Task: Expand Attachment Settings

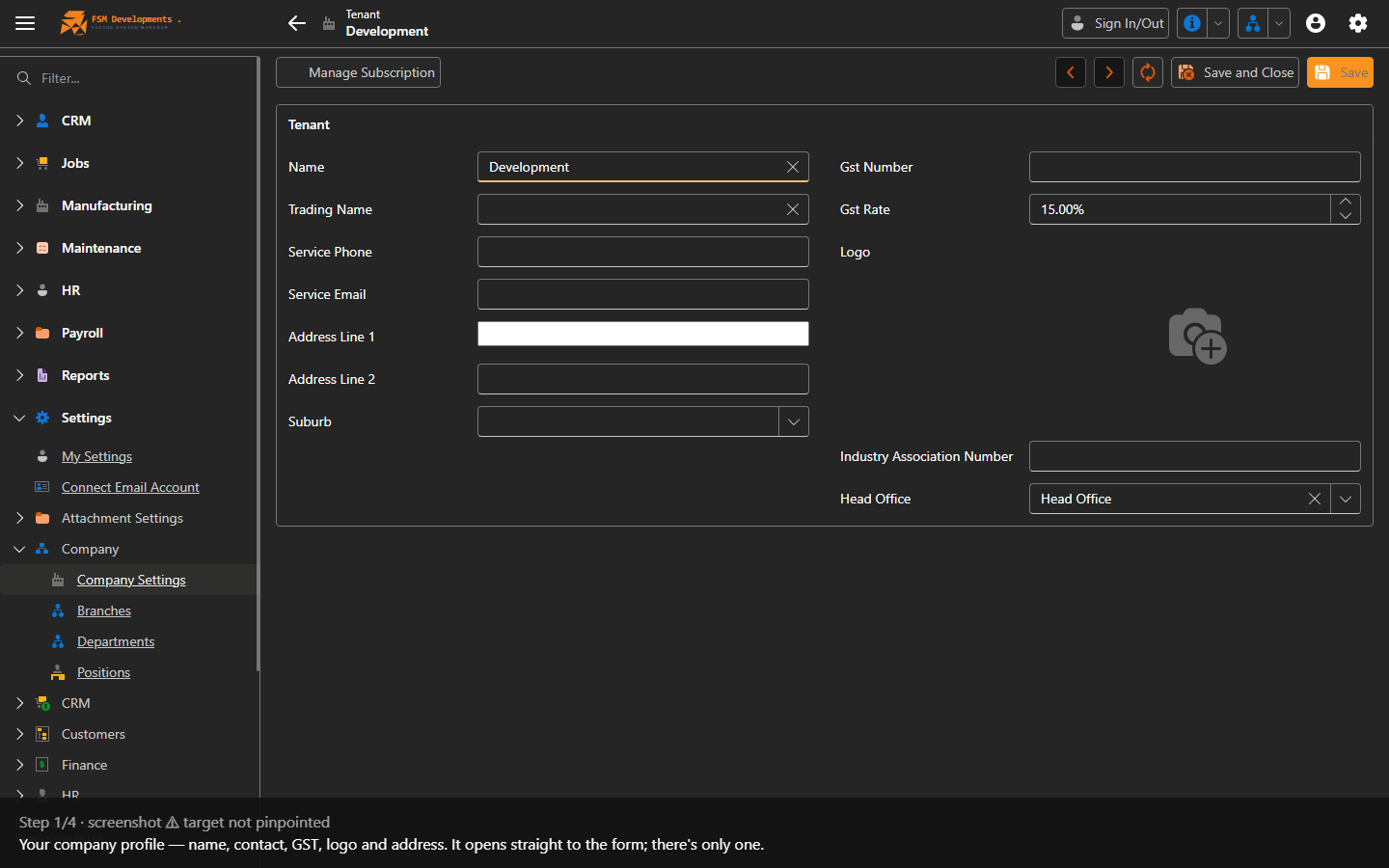Action: point(19,518)
